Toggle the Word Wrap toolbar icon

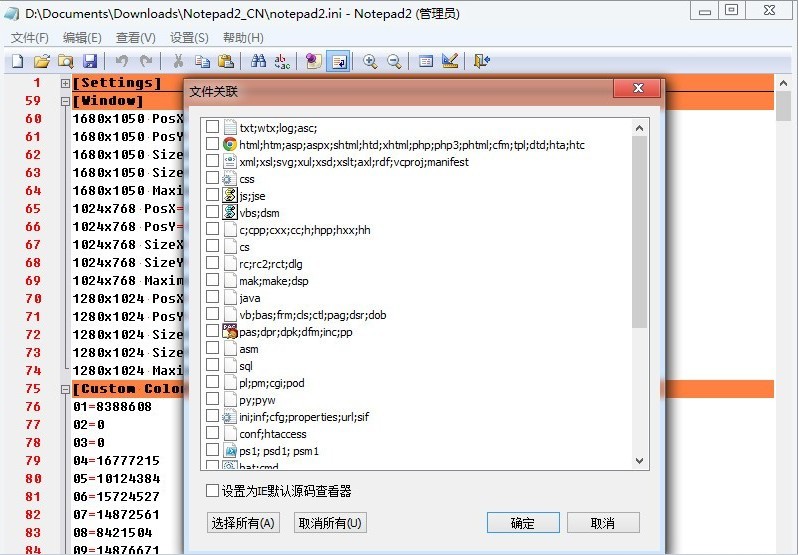[338, 62]
